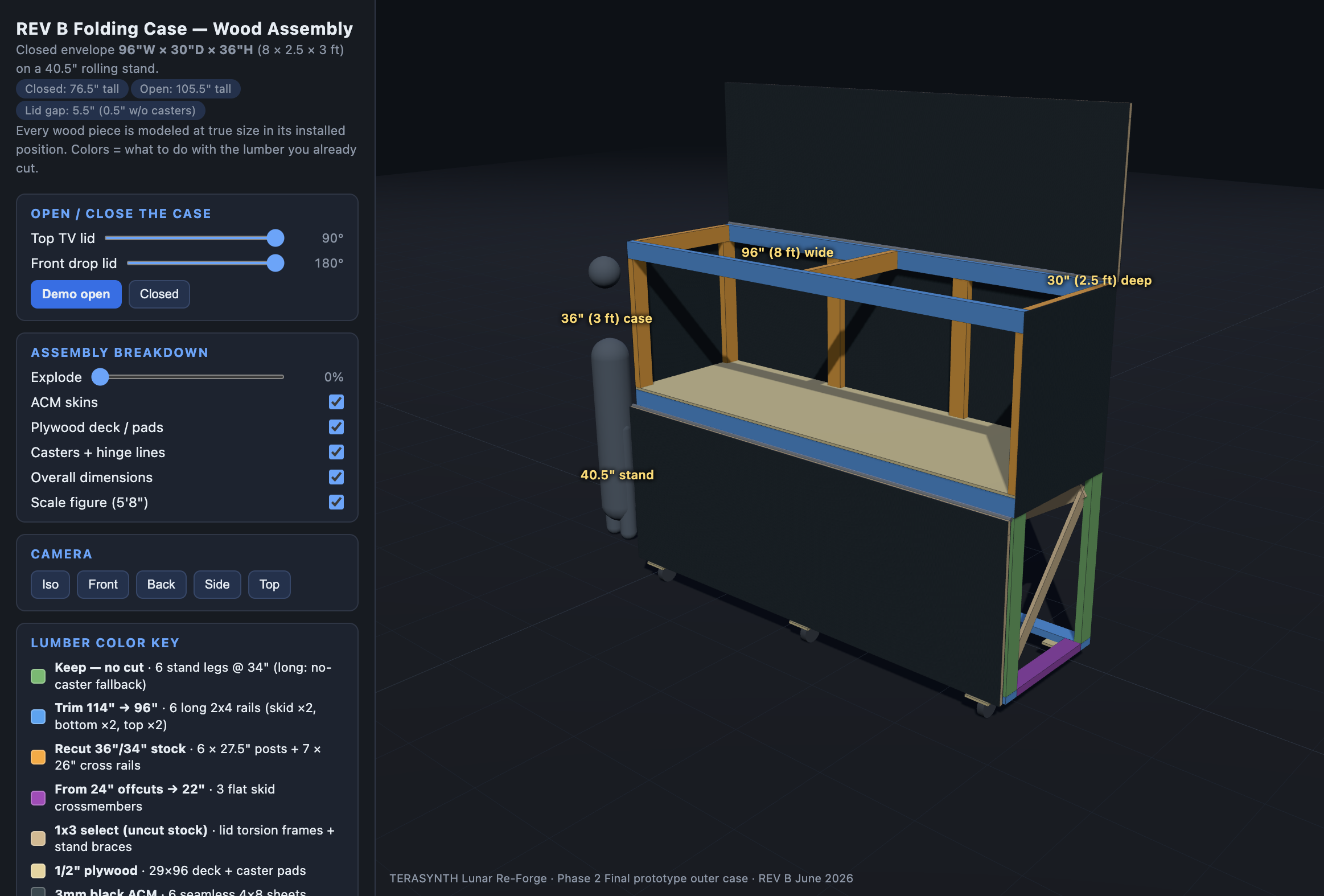Click the OPEN / CLOSE THE CASE heading
The image size is (1324, 896).
point(121,213)
